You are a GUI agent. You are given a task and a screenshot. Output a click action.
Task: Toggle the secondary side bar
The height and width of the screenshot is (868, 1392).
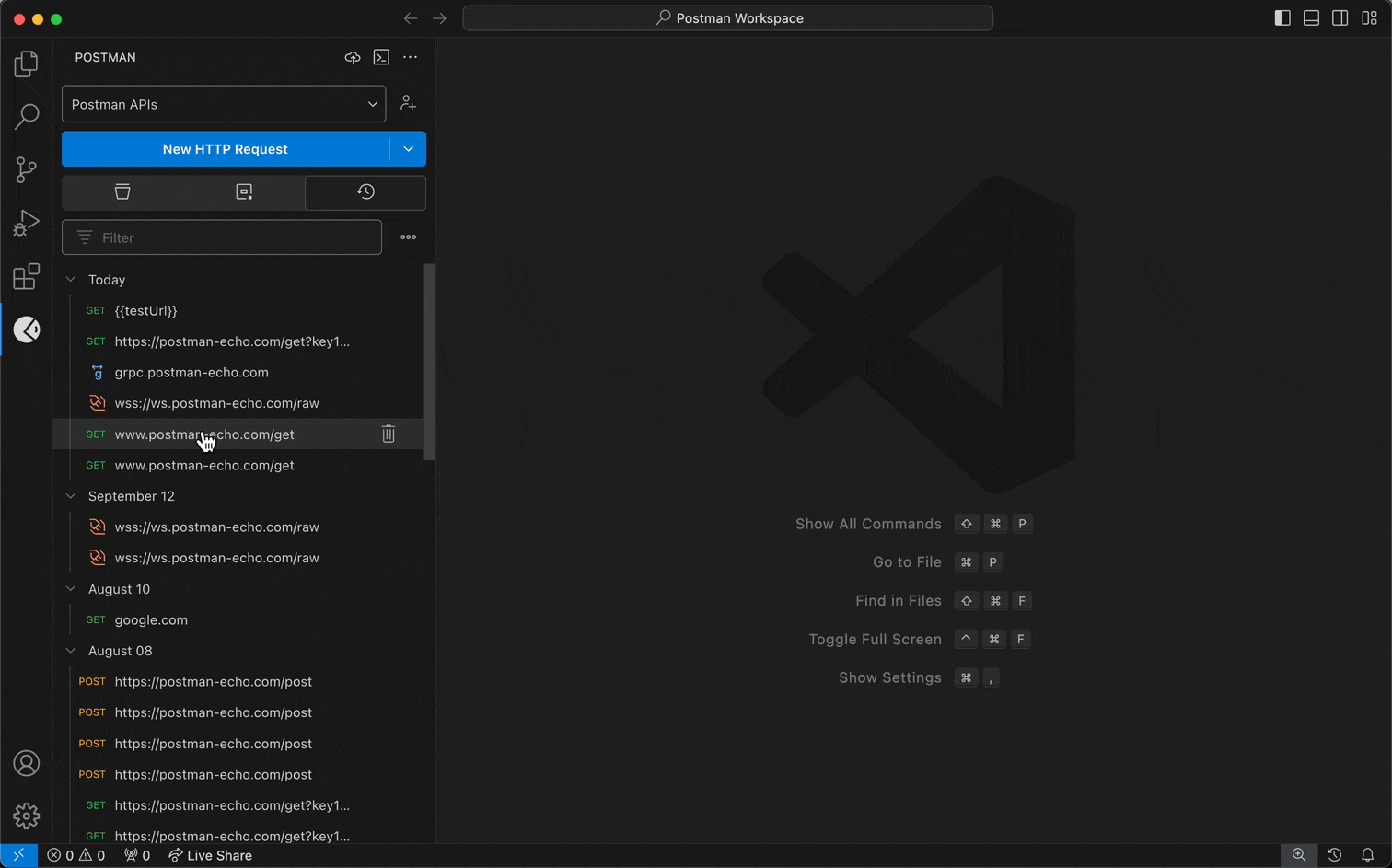coord(1340,18)
